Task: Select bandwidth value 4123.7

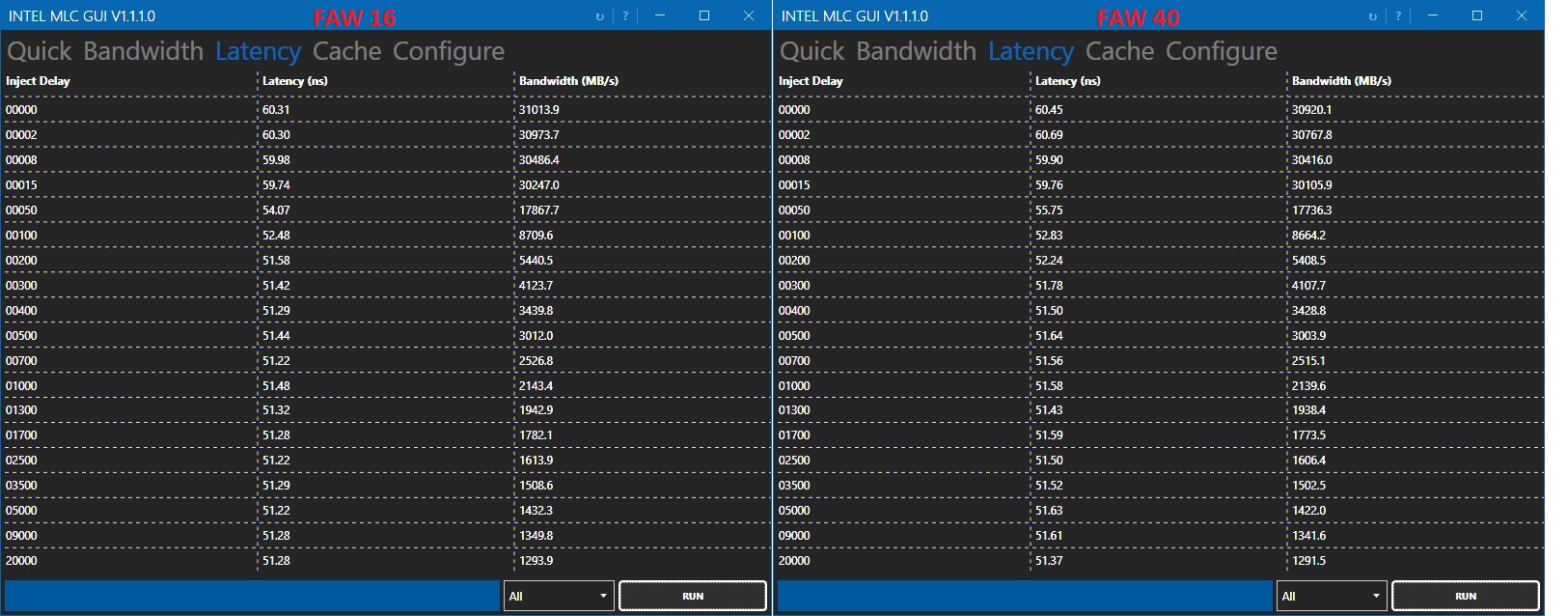Action: point(536,286)
